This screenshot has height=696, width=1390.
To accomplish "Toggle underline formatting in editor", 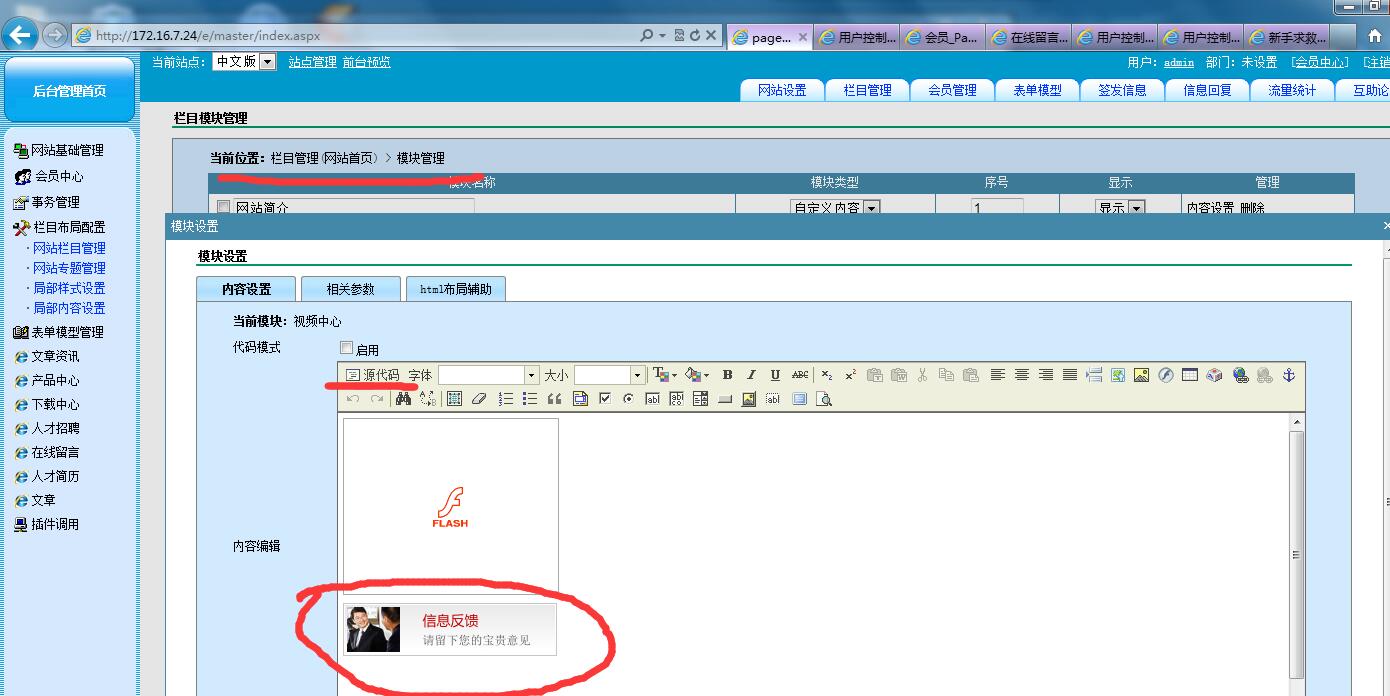I will point(775,375).
